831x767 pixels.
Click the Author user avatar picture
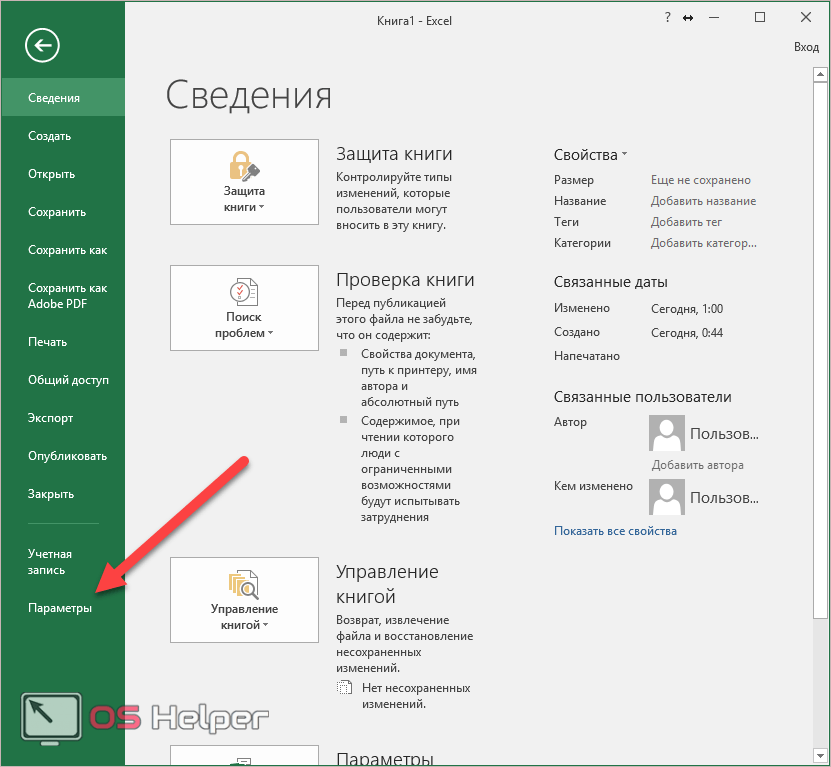[667, 435]
